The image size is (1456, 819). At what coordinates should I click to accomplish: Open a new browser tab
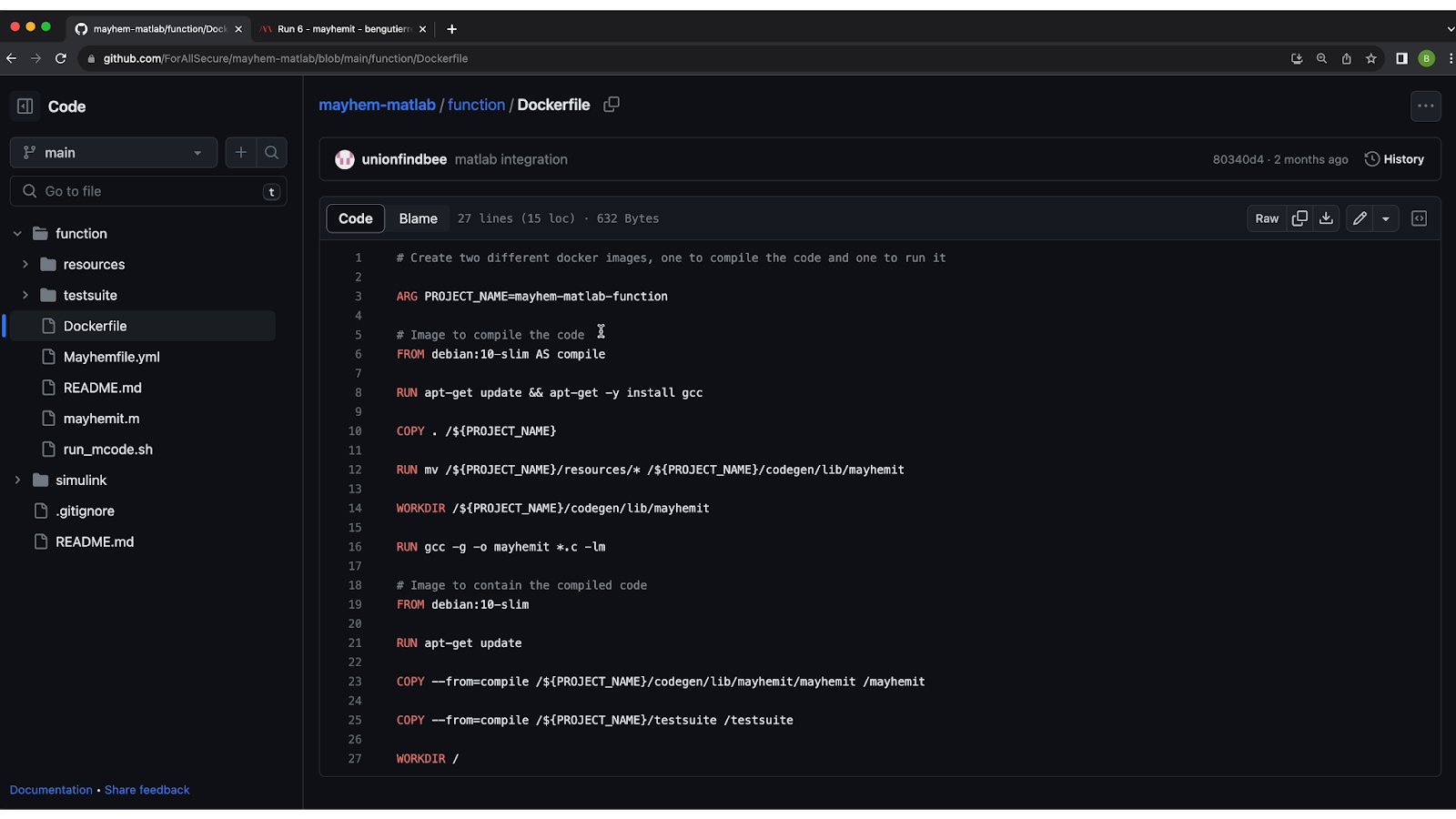coord(451,29)
